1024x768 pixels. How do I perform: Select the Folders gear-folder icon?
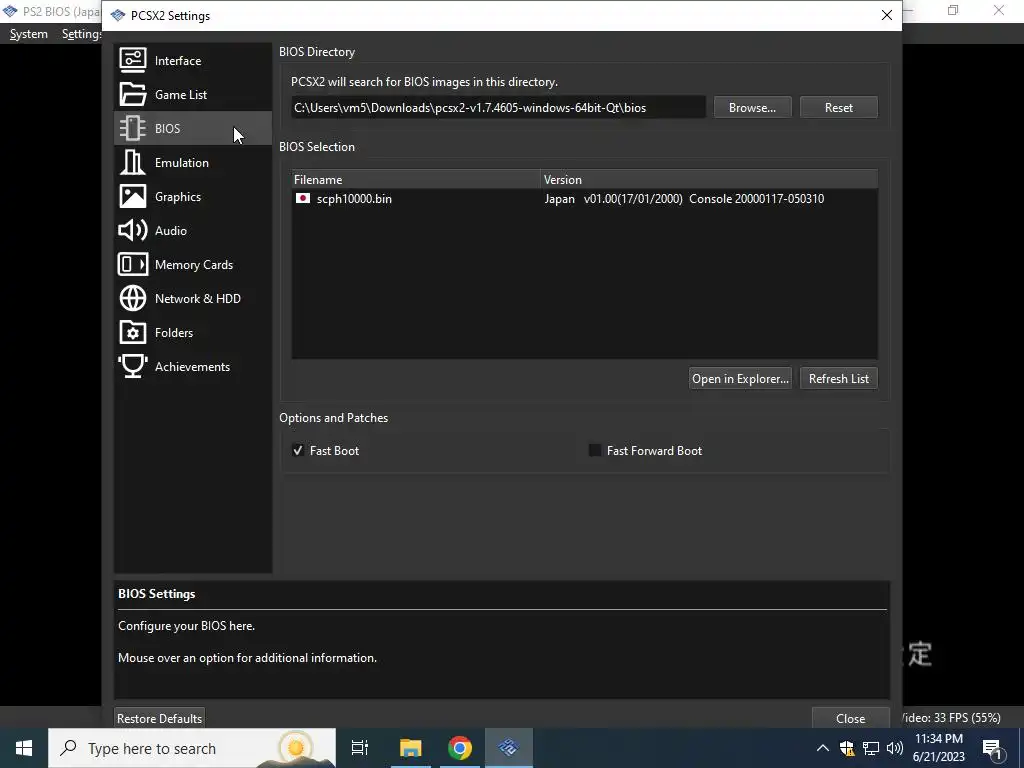133,332
